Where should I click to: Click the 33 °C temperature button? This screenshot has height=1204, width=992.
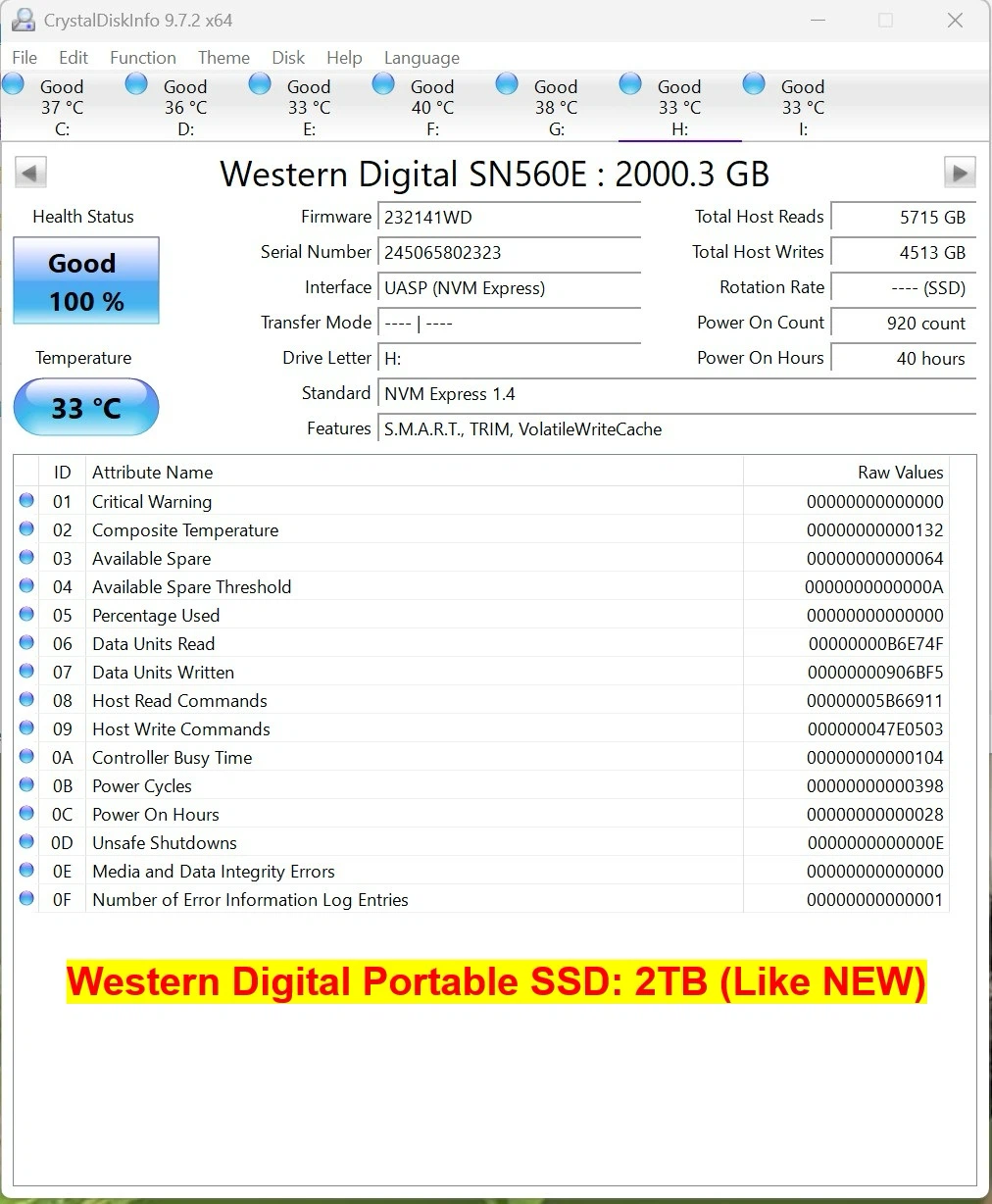pyautogui.click(x=86, y=407)
